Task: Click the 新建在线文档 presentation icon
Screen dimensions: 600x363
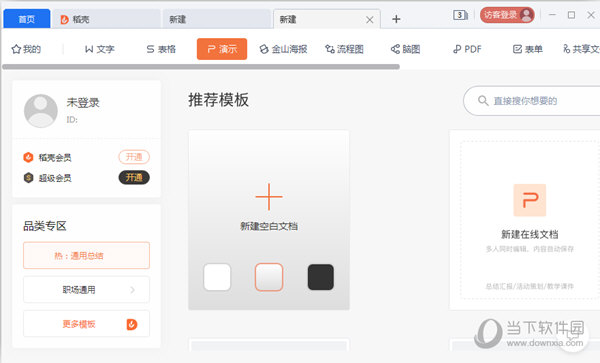Action: (530, 200)
